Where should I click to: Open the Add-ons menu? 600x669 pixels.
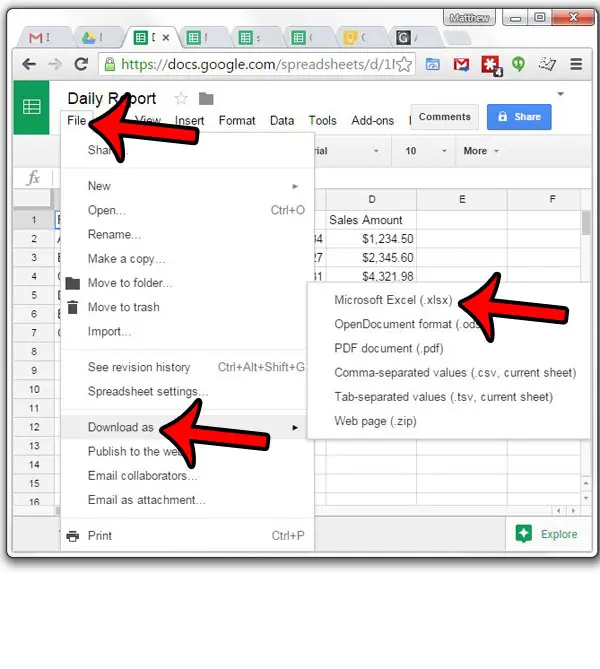pyautogui.click(x=373, y=121)
